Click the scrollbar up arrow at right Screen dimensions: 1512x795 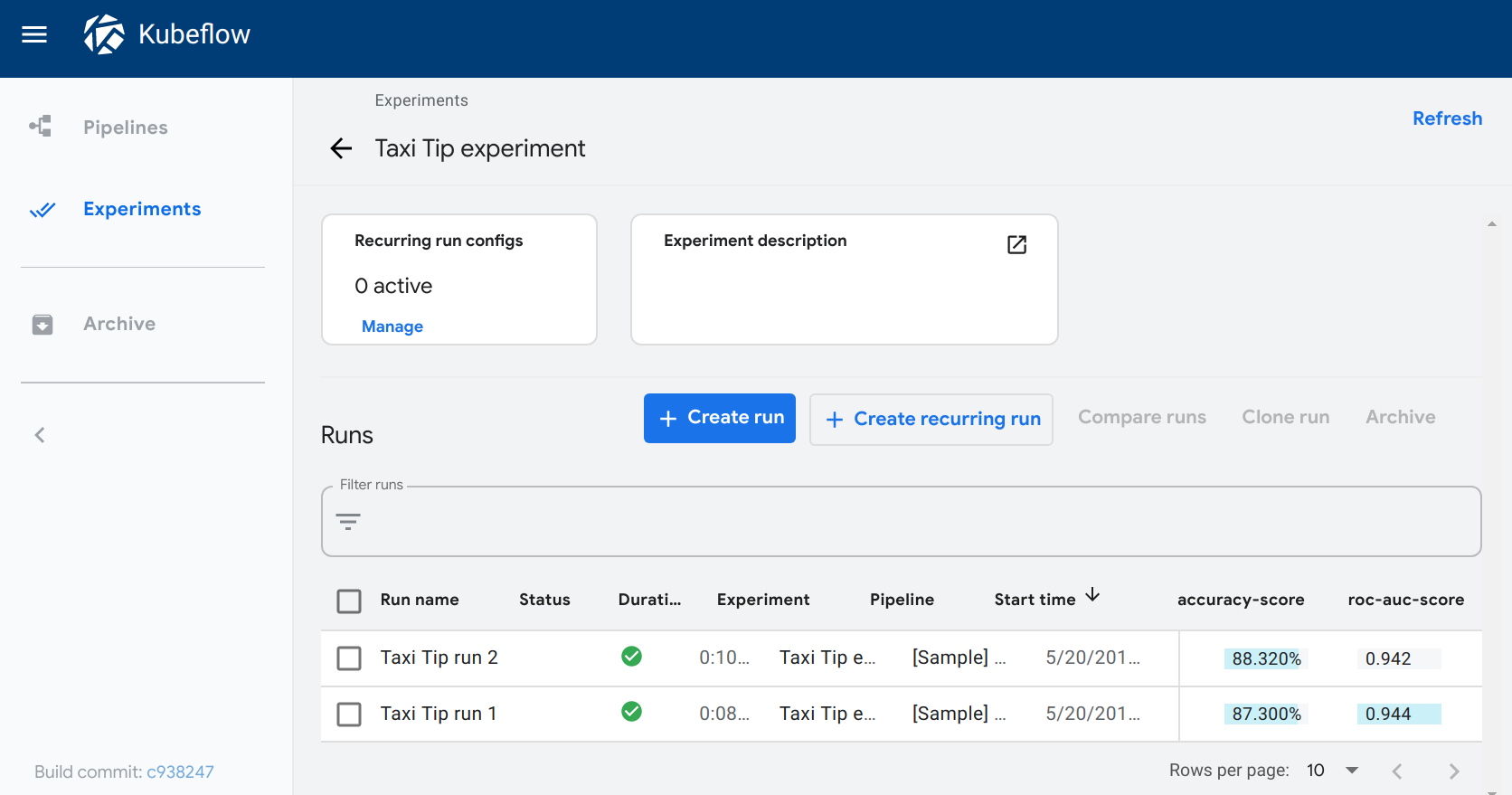(1492, 223)
